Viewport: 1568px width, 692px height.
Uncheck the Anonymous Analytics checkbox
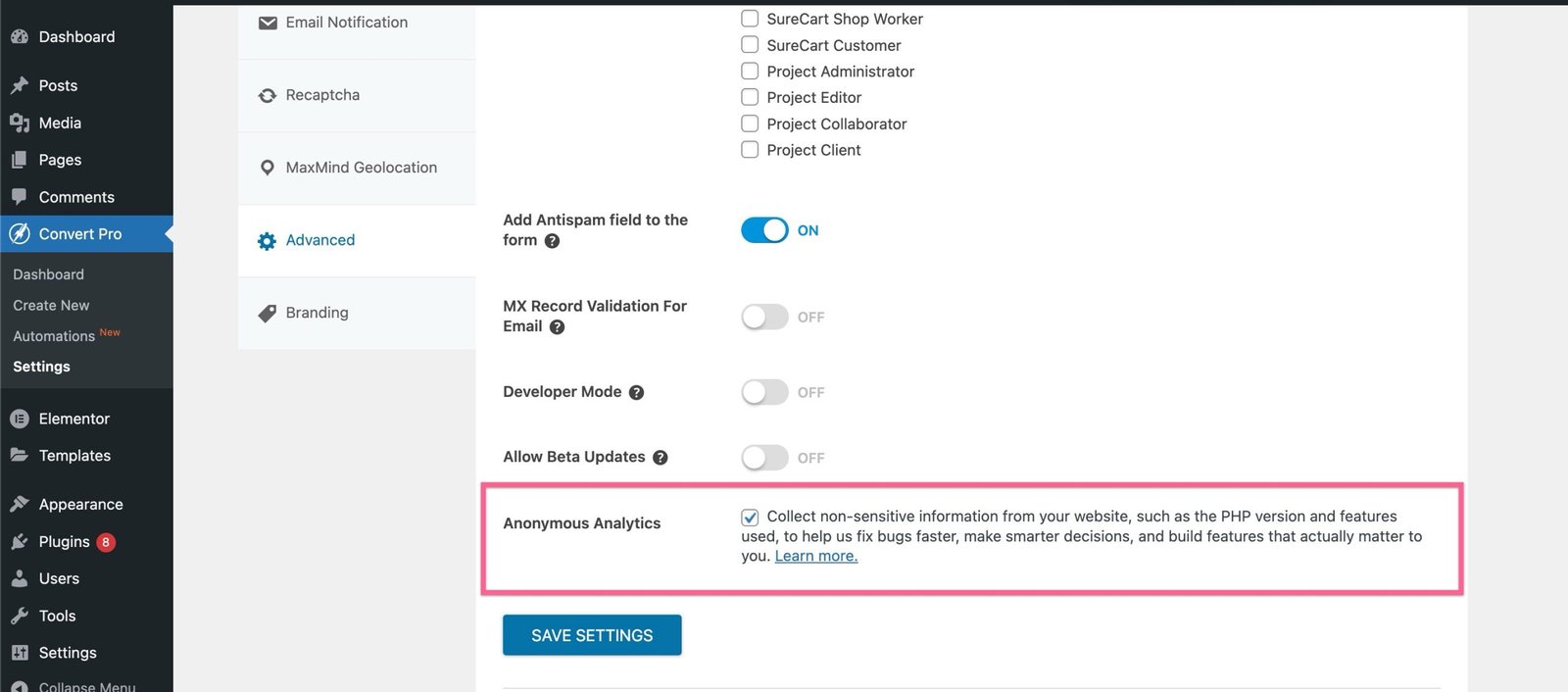click(x=750, y=517)
